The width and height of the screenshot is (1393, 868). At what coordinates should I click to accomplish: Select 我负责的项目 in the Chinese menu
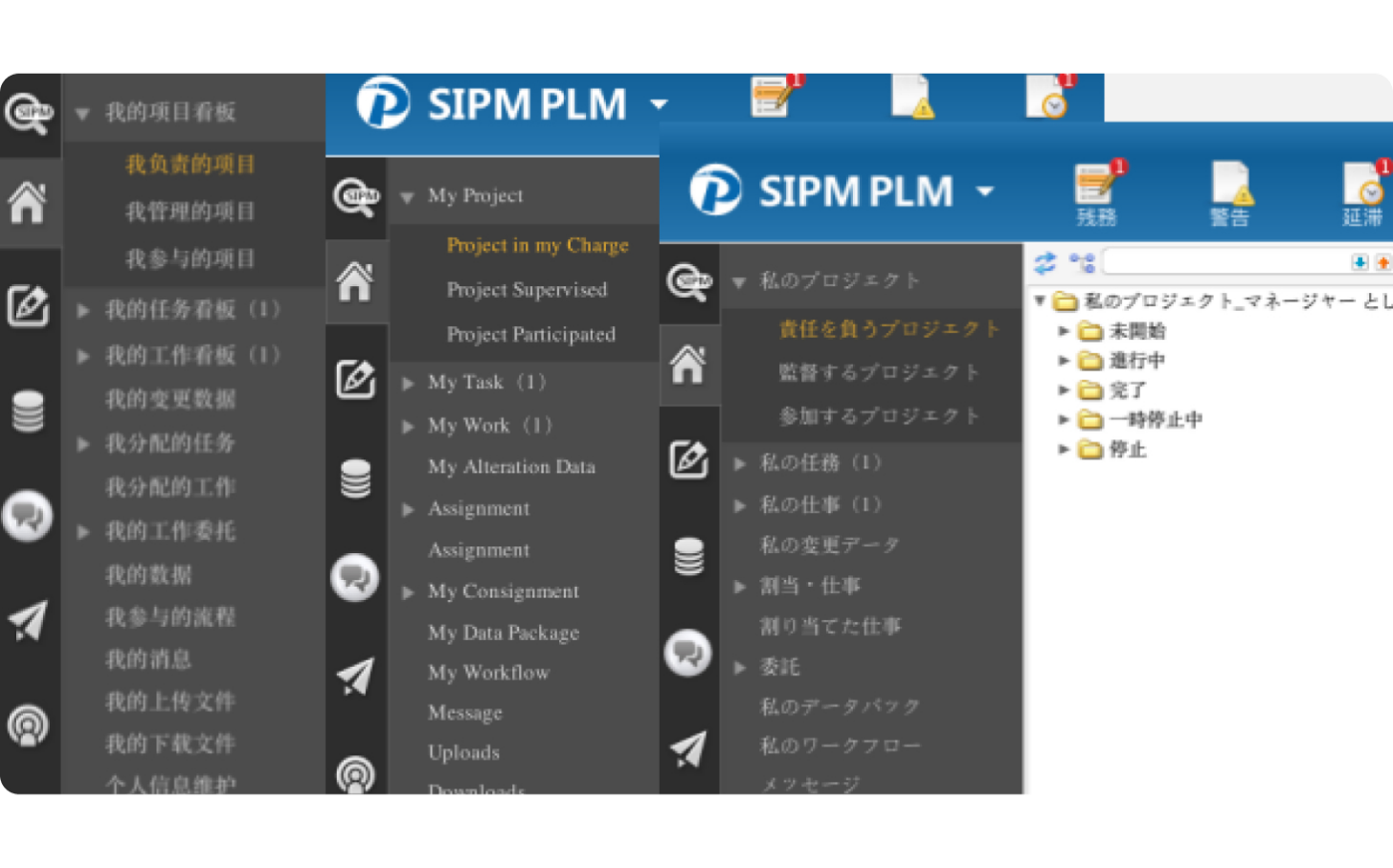click(191, 164)
